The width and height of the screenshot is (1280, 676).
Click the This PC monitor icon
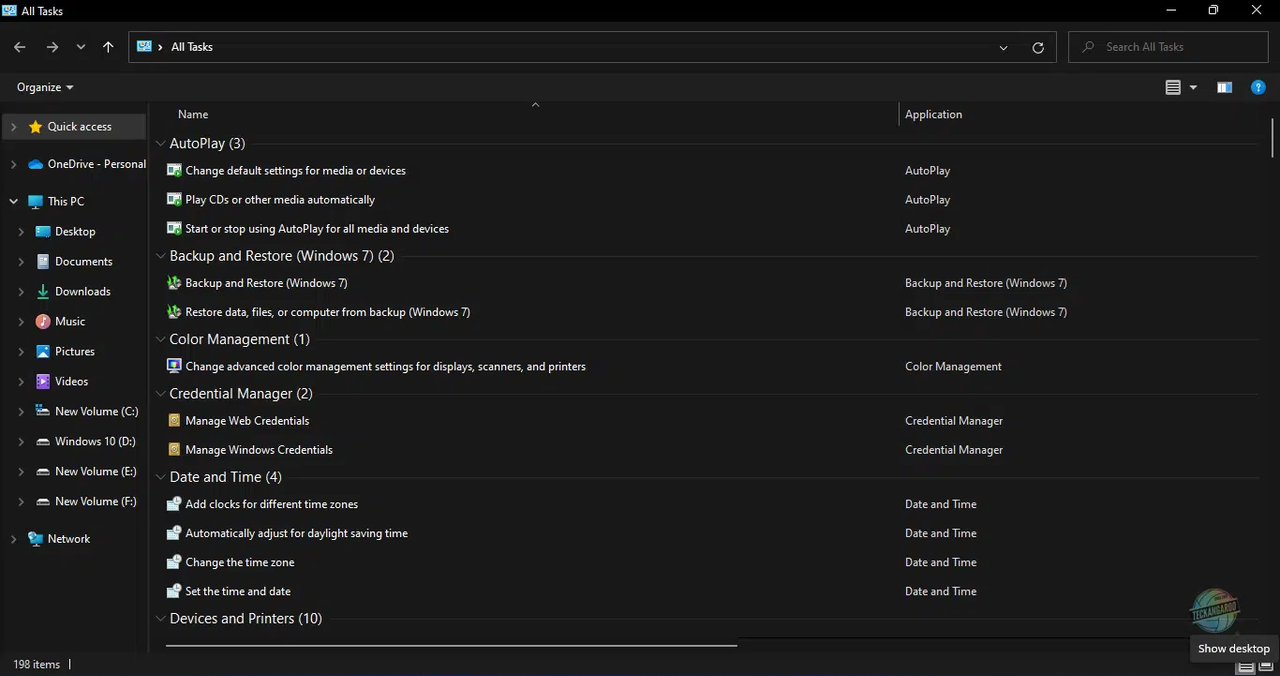(x=36, y=201)
